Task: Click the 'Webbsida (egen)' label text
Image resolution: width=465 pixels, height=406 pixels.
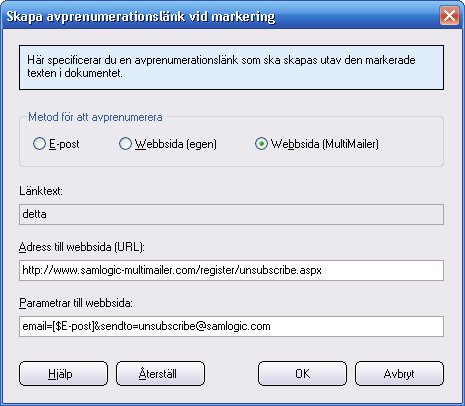Action: [x=176, y=144]
